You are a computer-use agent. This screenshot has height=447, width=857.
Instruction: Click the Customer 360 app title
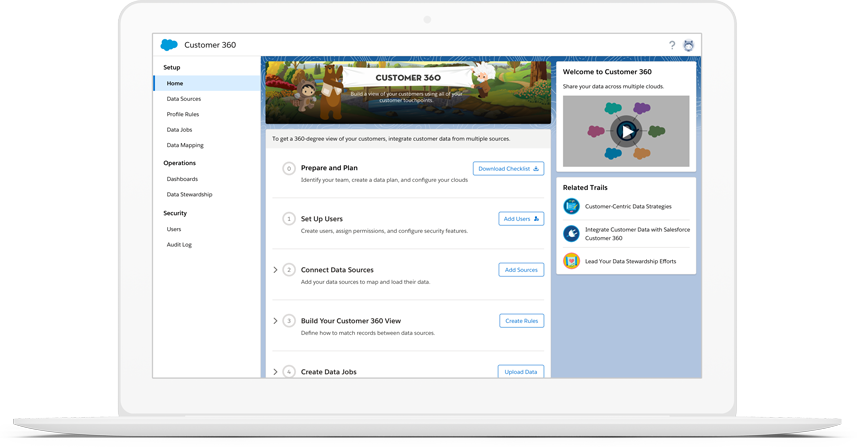pos(210,45)
